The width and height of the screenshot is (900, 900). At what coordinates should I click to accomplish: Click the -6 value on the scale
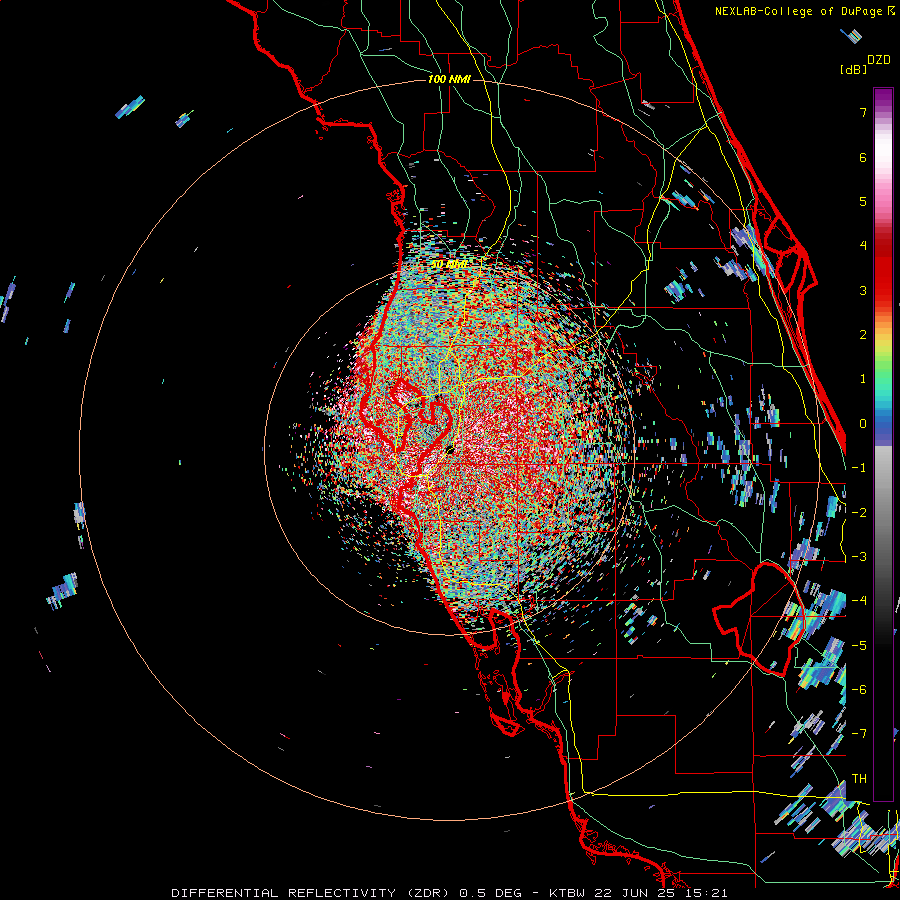coord(859,690)
